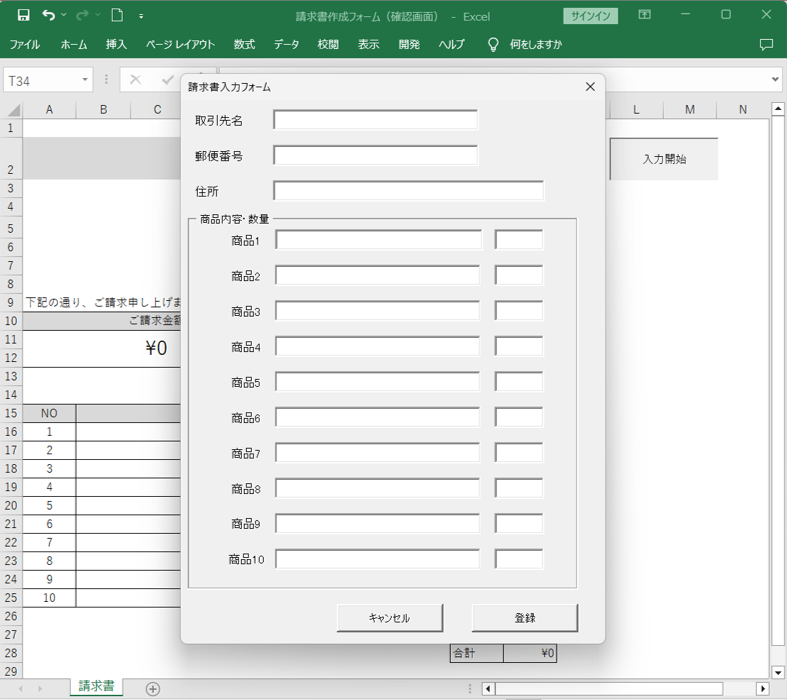This screenshot has width=787, height=700.
Task: Click the lightbulb 'Tell me' icon
Action: [492, 45]
